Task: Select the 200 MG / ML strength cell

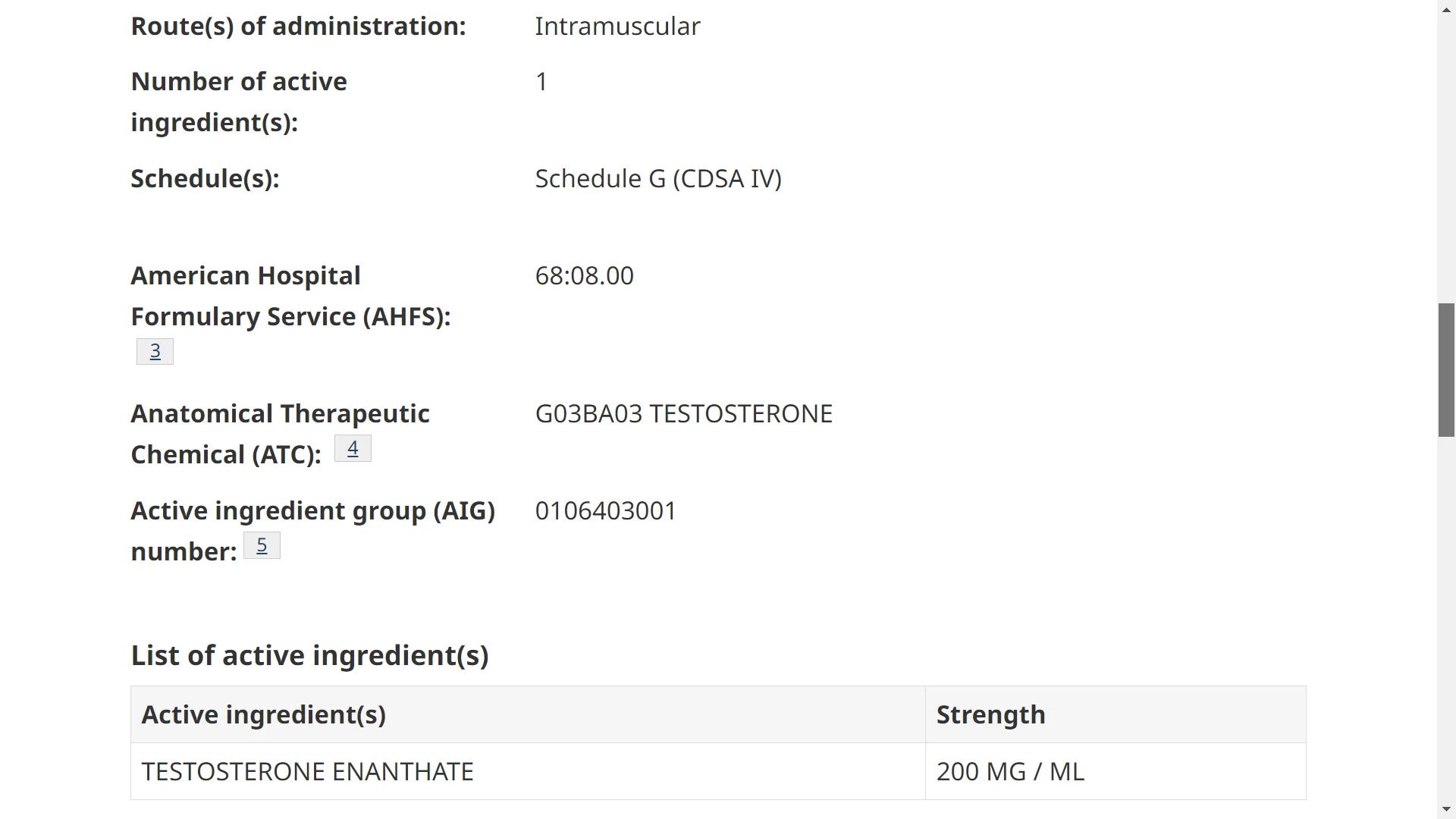Action: pos(1010,771)
